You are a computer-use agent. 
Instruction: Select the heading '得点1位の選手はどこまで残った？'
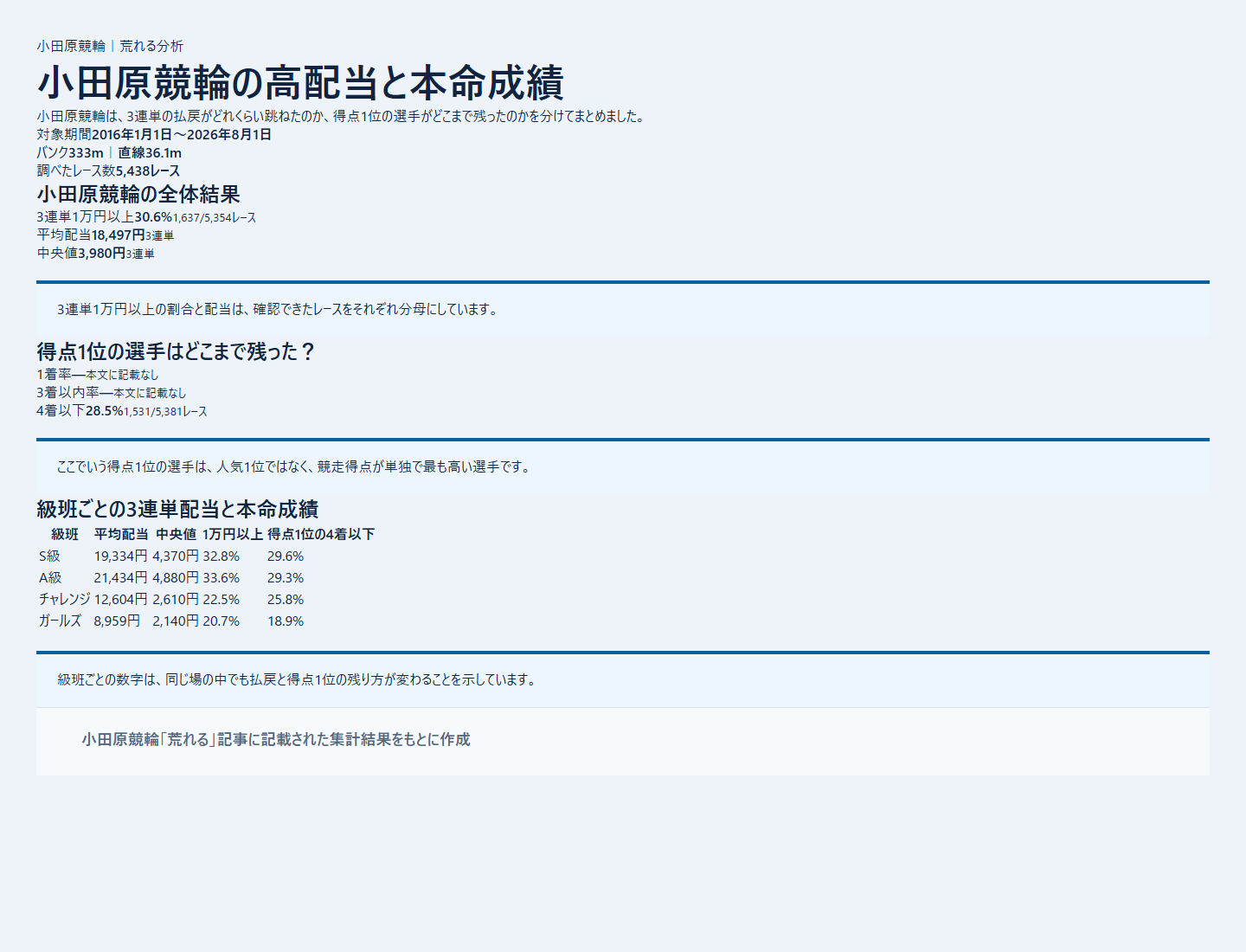click(x=177, y=351)
